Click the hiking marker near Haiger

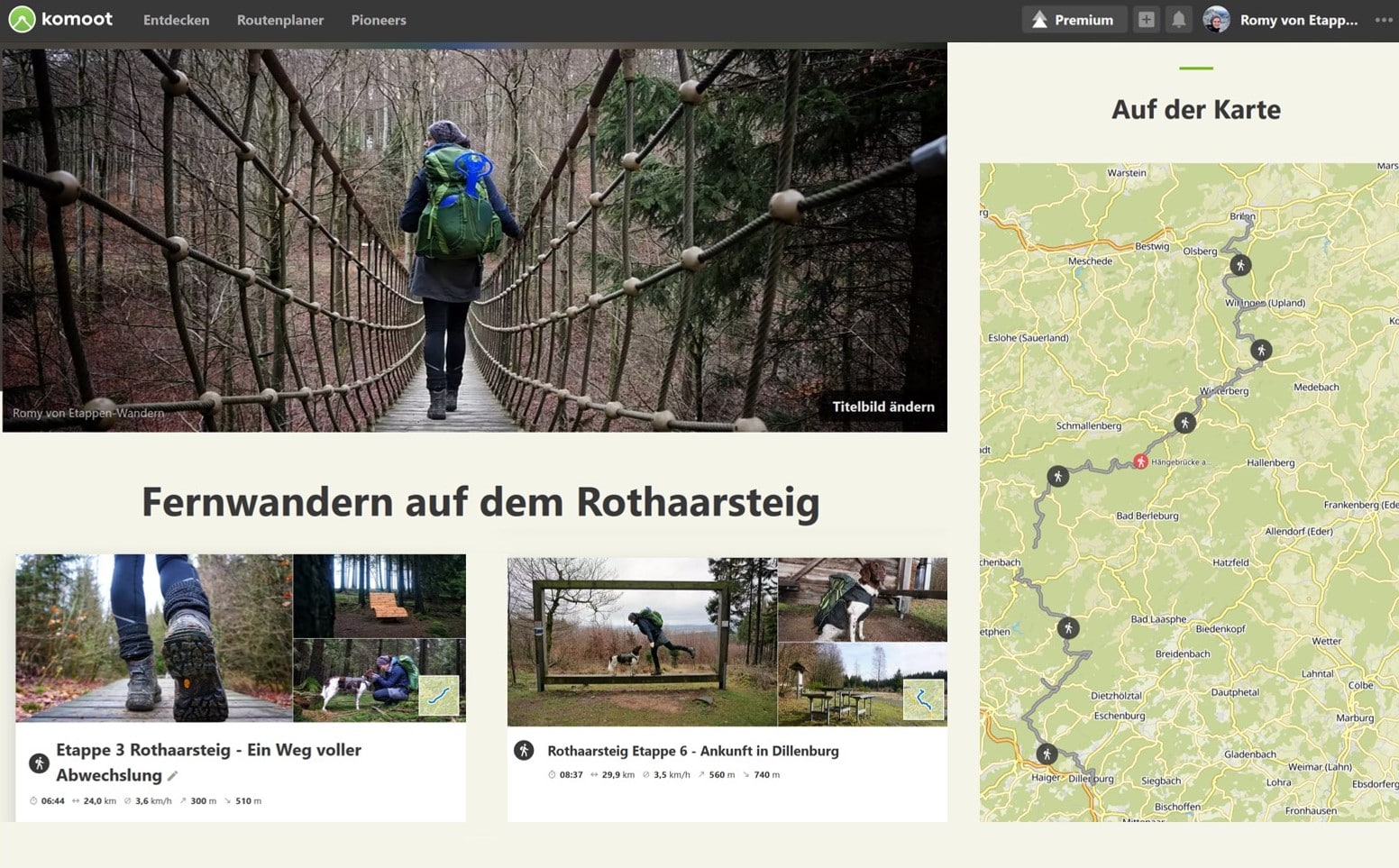tap(1046, 753)
